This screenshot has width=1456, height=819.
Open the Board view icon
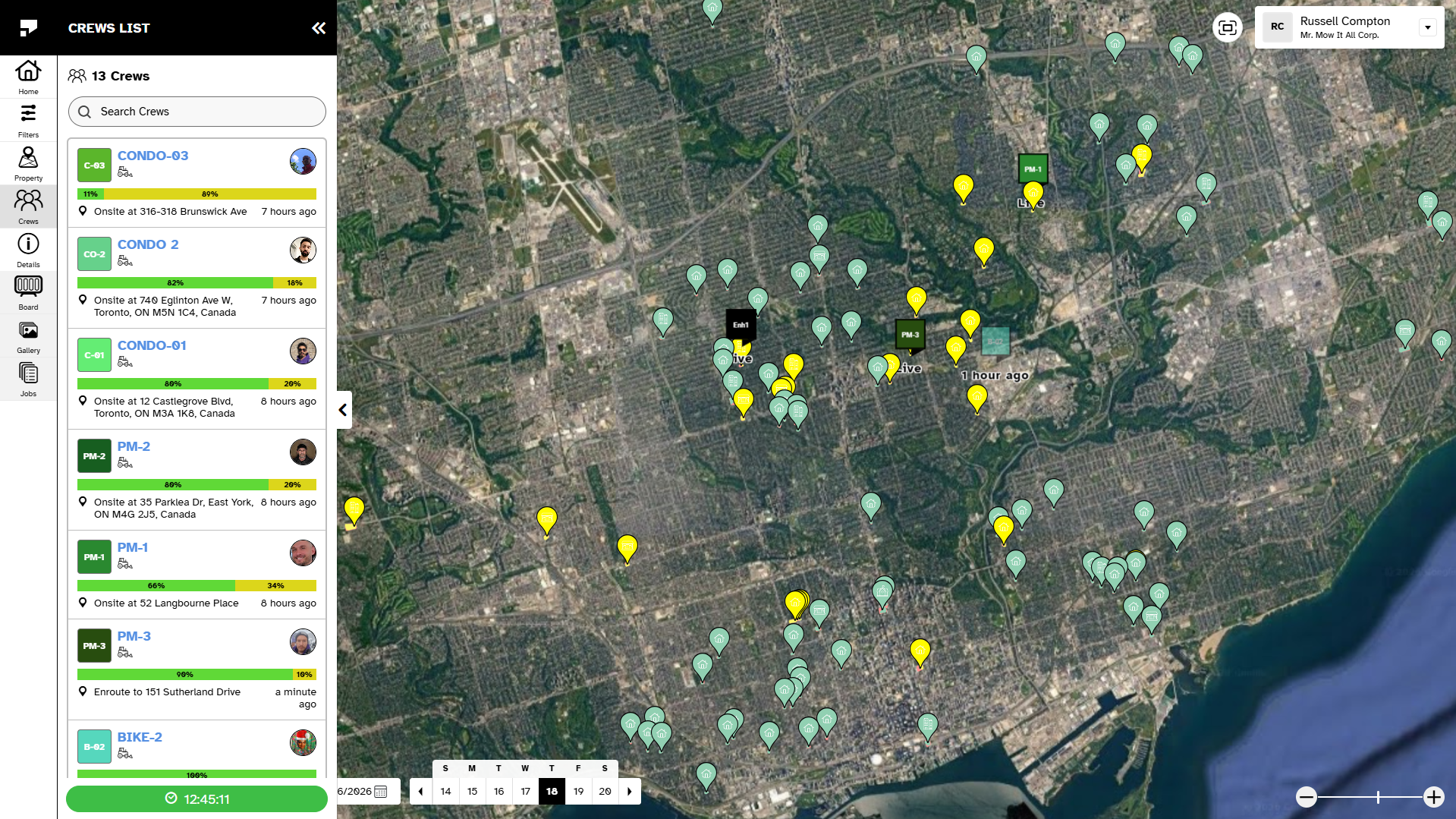point(28,292)
